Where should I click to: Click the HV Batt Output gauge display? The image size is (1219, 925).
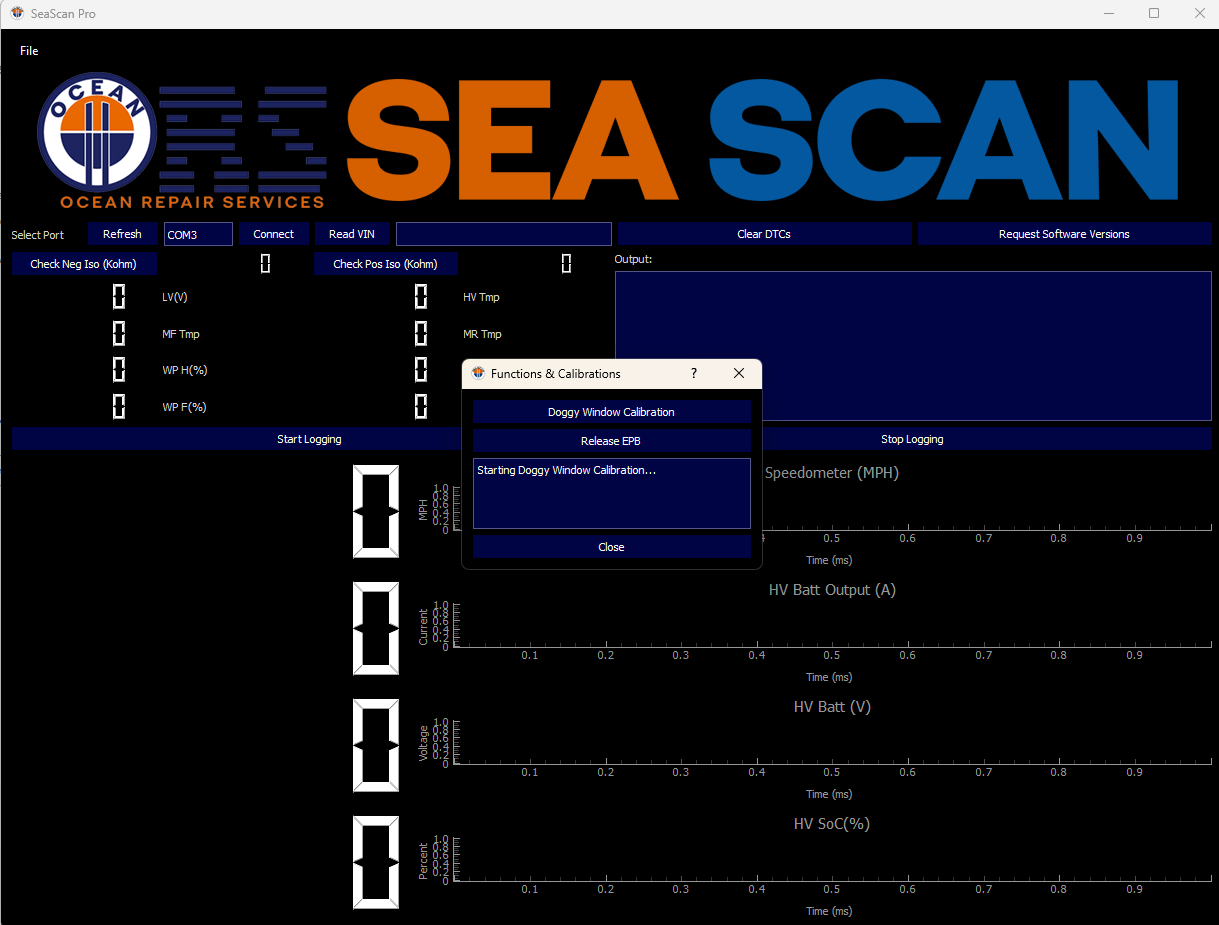[376, 628]
